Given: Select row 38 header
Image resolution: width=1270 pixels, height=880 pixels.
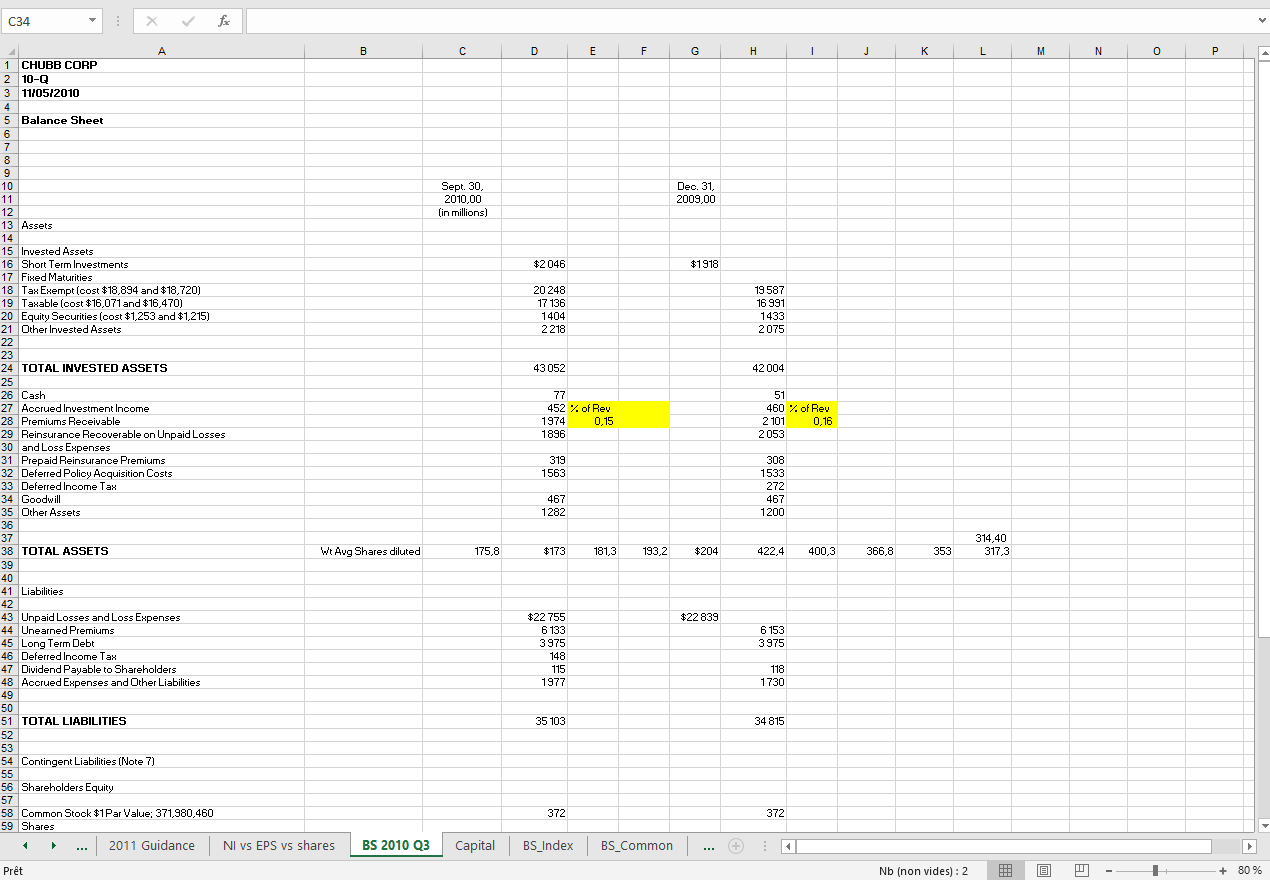Looking at the screenshot, I should click(x=9, y=551).
